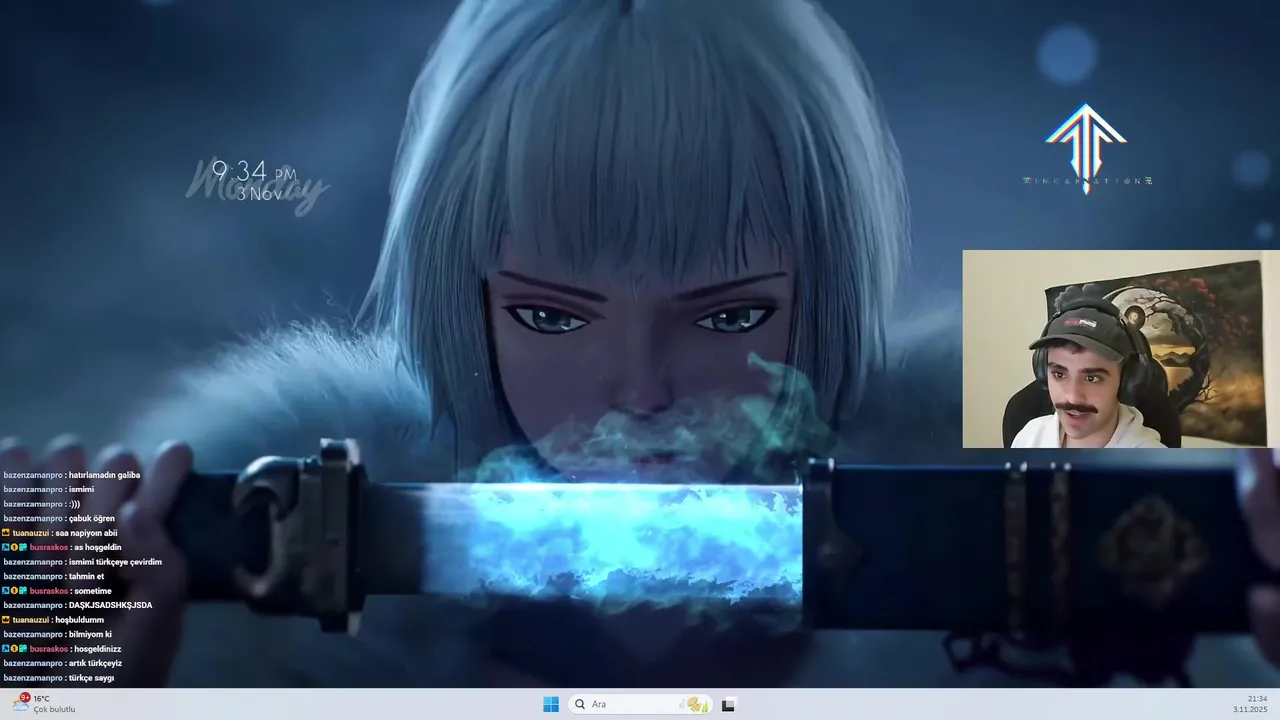Click chat message 'tahmin et'
Screen dimensions: 1280x720
tap(85, 576)
